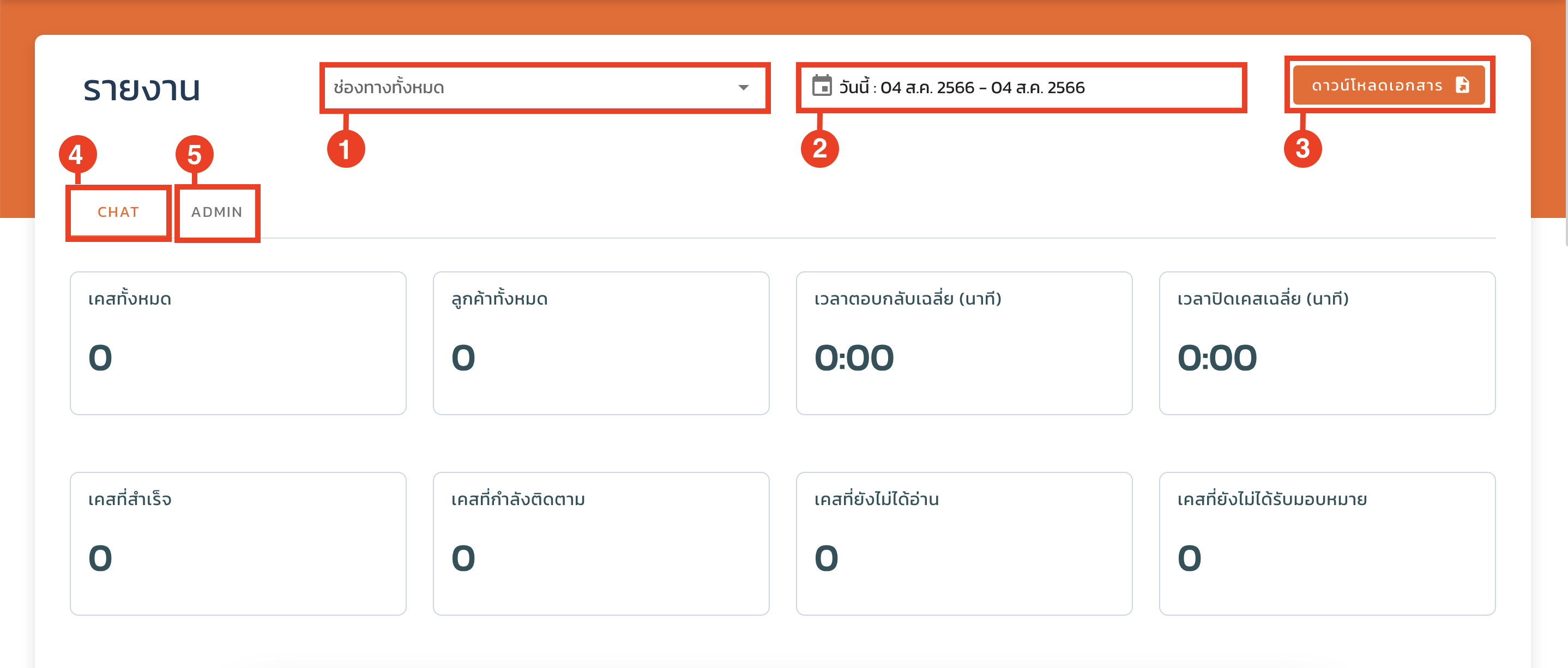The width and height of the screenshot is (1568, 668).
Task: Open the ช่องทางทั้งหมด channel dropdown arrow
Action: (x=743, y=88)
